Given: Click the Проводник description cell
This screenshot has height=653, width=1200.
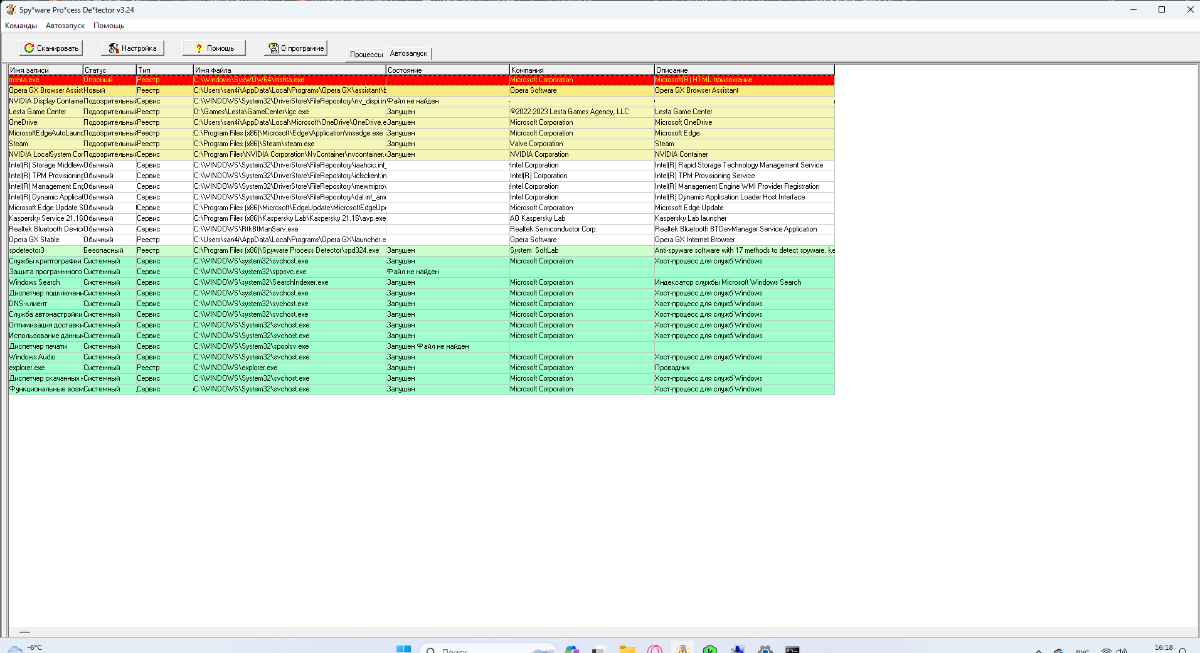Looking at the screenshot, I should click(x=743, y=367).
